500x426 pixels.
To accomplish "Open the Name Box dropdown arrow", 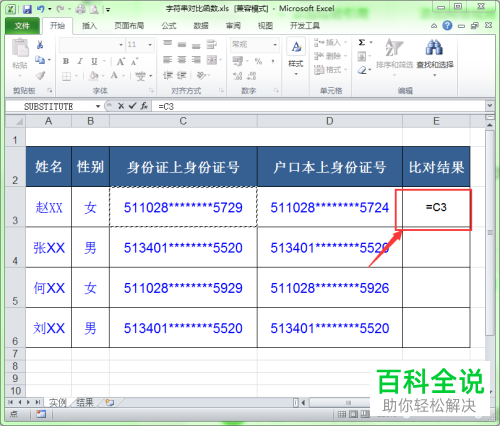I will pyautogui.click(x=98, y=106).
